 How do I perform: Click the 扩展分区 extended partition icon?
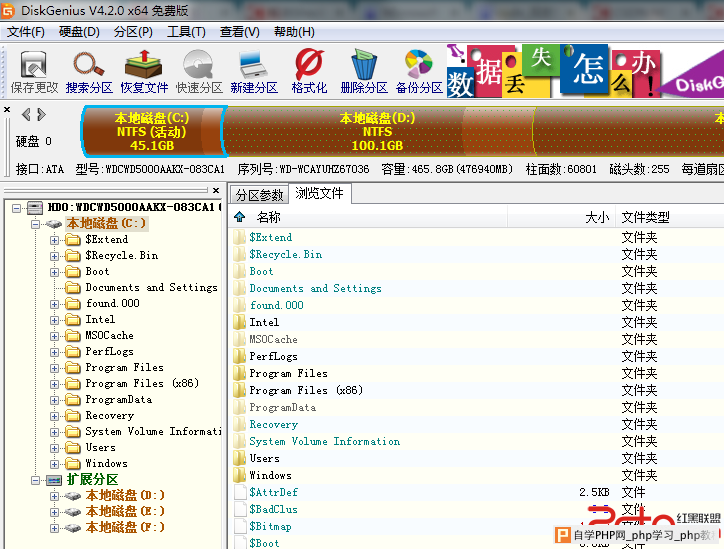[54, 480]
